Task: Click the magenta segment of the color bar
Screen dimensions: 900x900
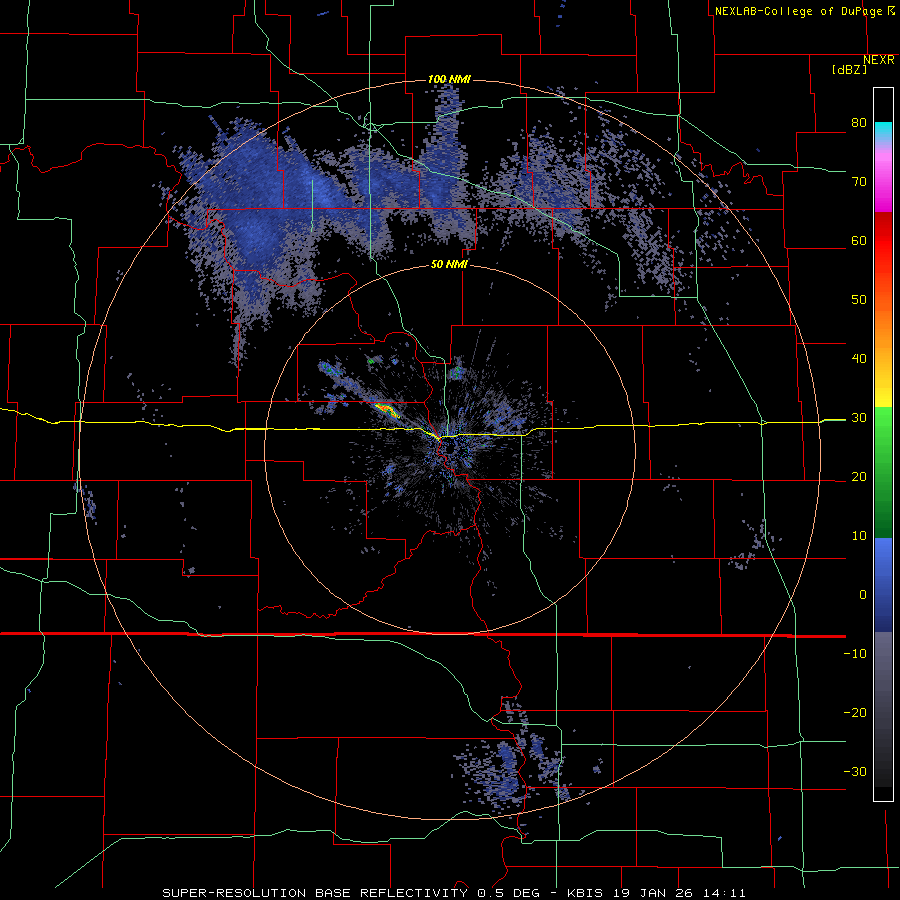Action: pyautogui.click(x=883, y=181)
